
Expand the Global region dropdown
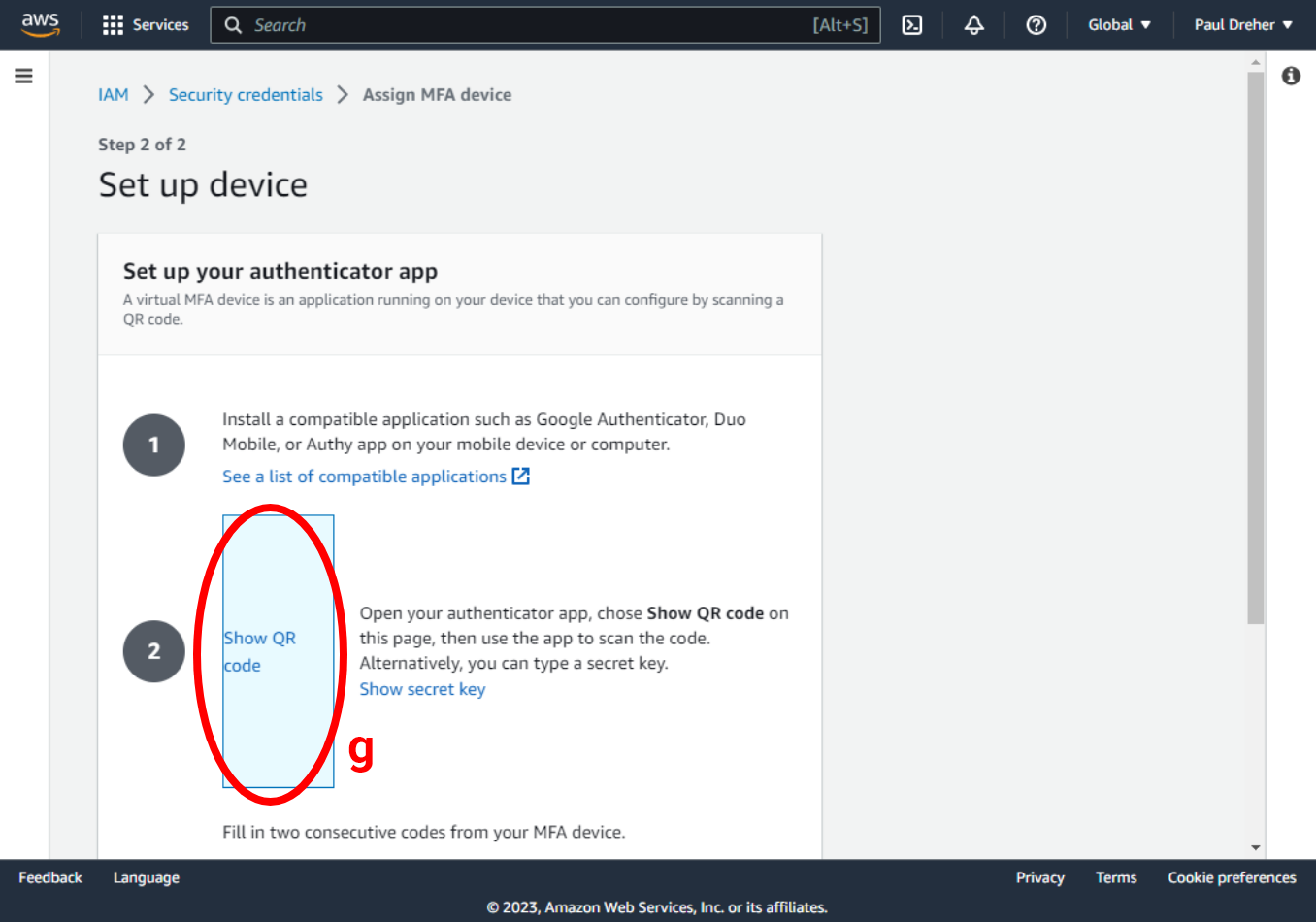point(1119,25)
